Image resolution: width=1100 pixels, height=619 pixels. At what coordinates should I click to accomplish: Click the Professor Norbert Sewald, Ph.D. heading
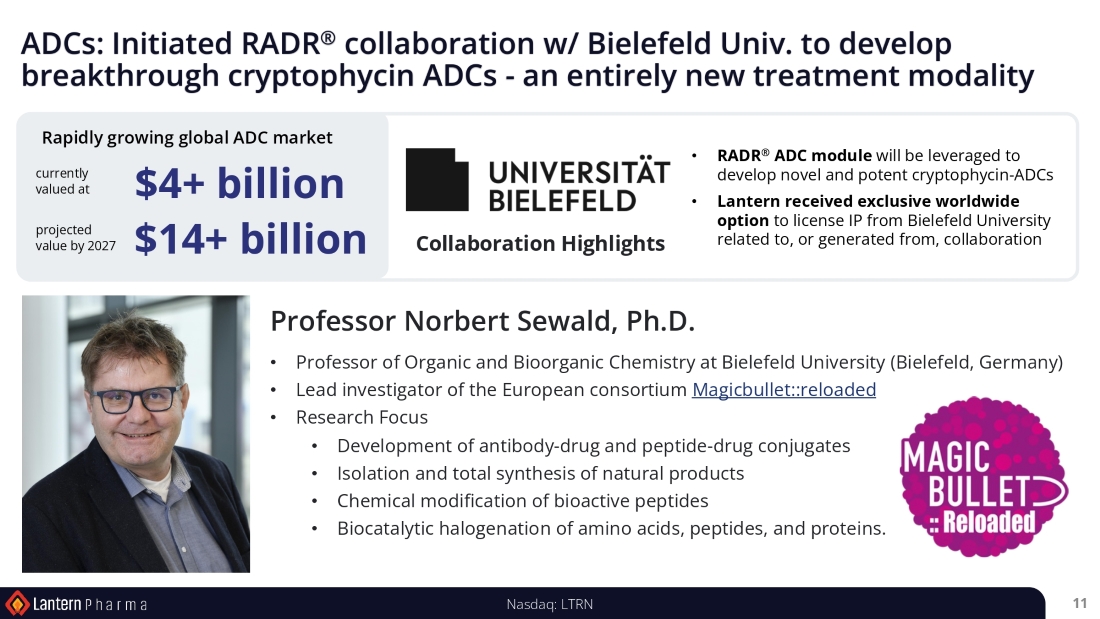[482, 321]
